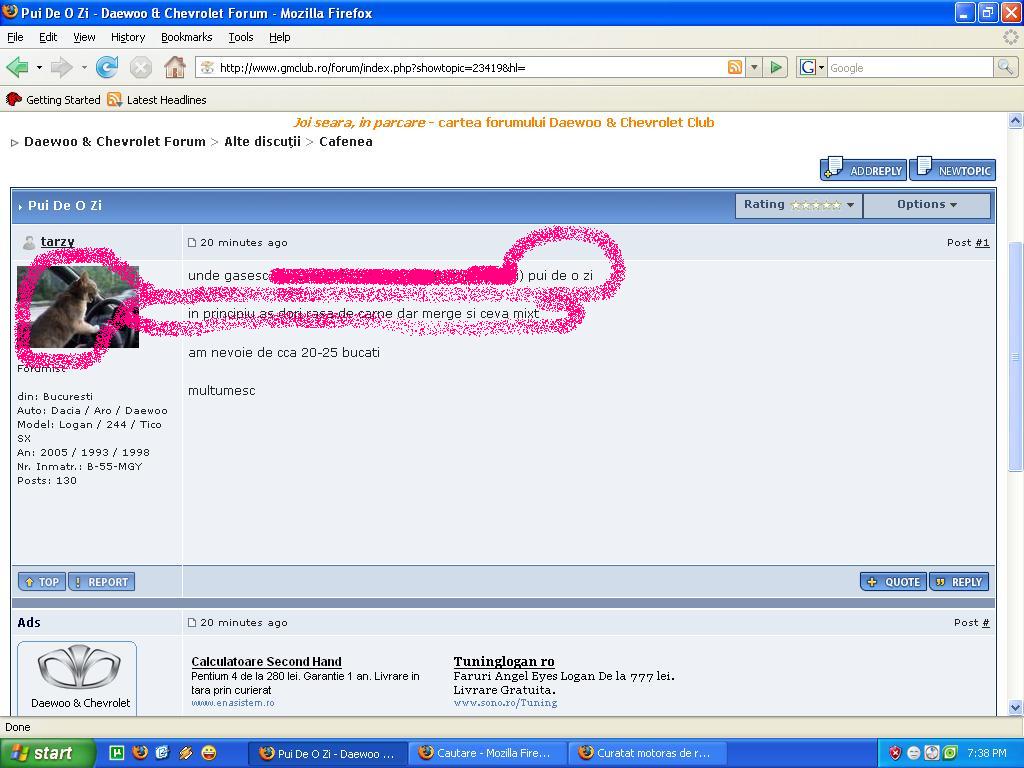Open the tarzy username profile link
This screenshot has width=1024, height=768.
(57, 242)
